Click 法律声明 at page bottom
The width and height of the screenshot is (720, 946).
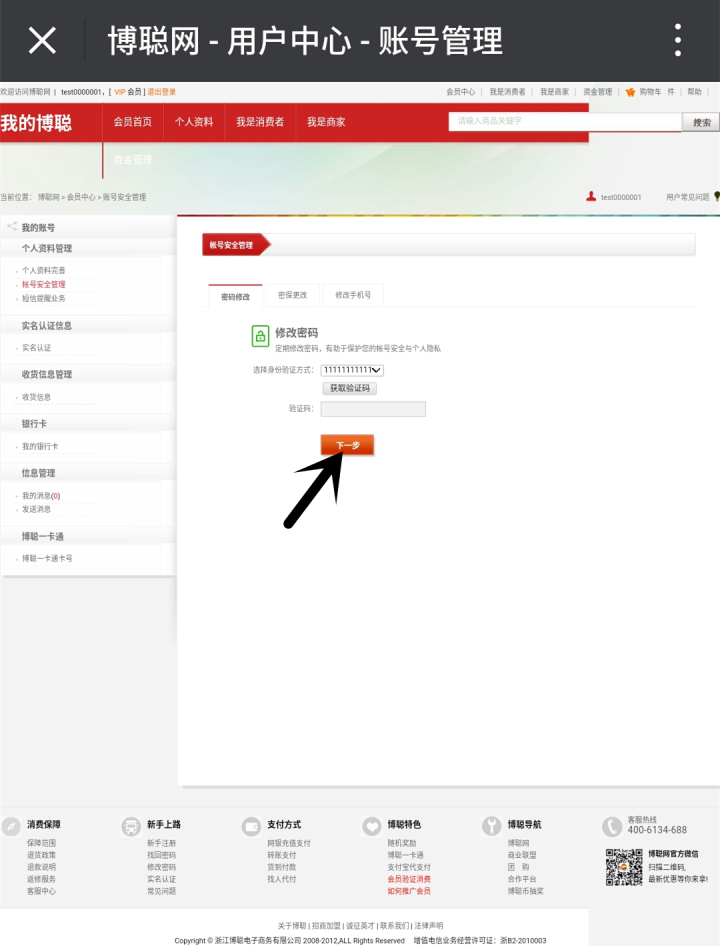pyautogui.click(x=428, y=925)
